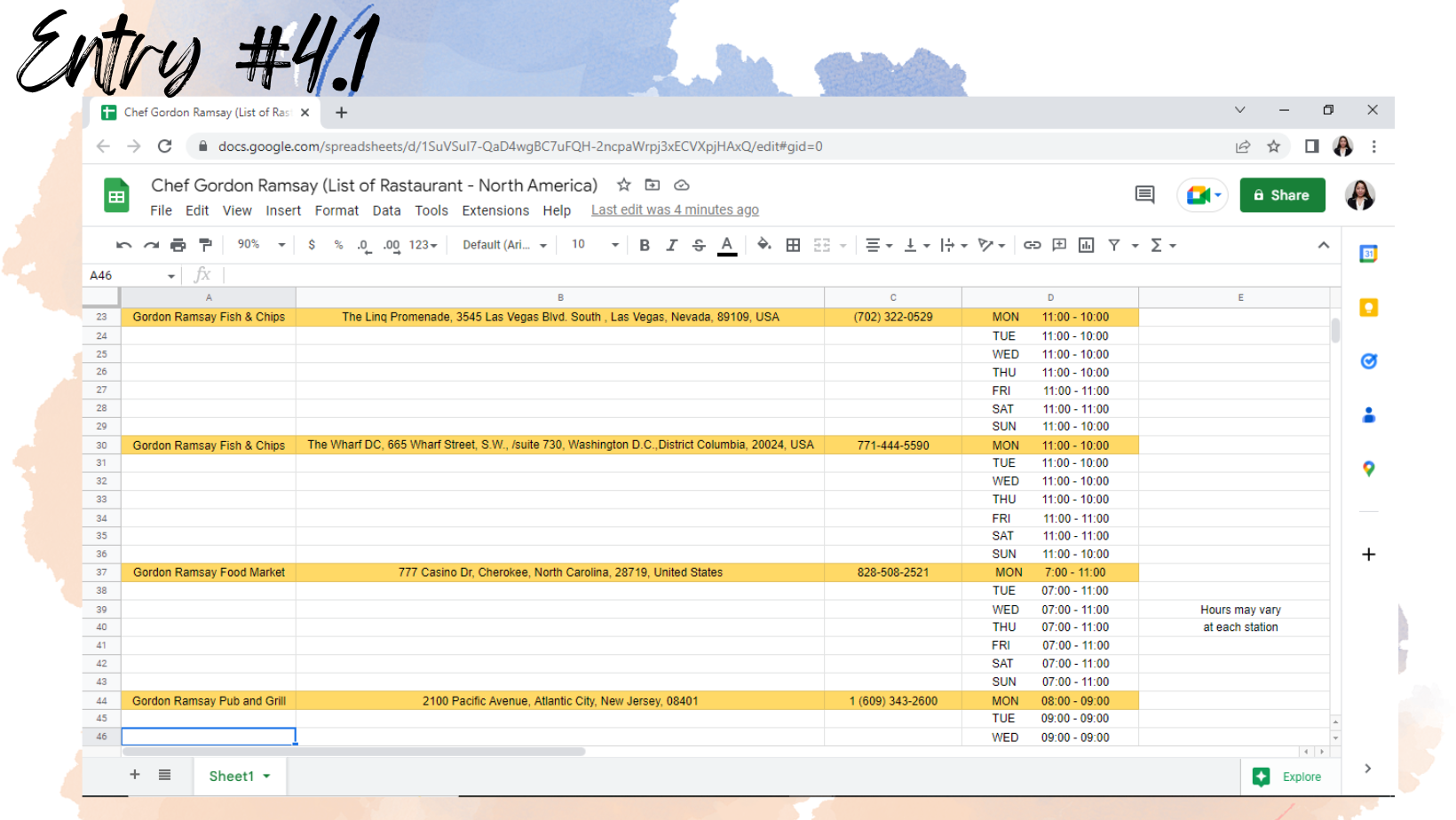
Task: Open the Data menu
Action: click(x=386, y=210)
